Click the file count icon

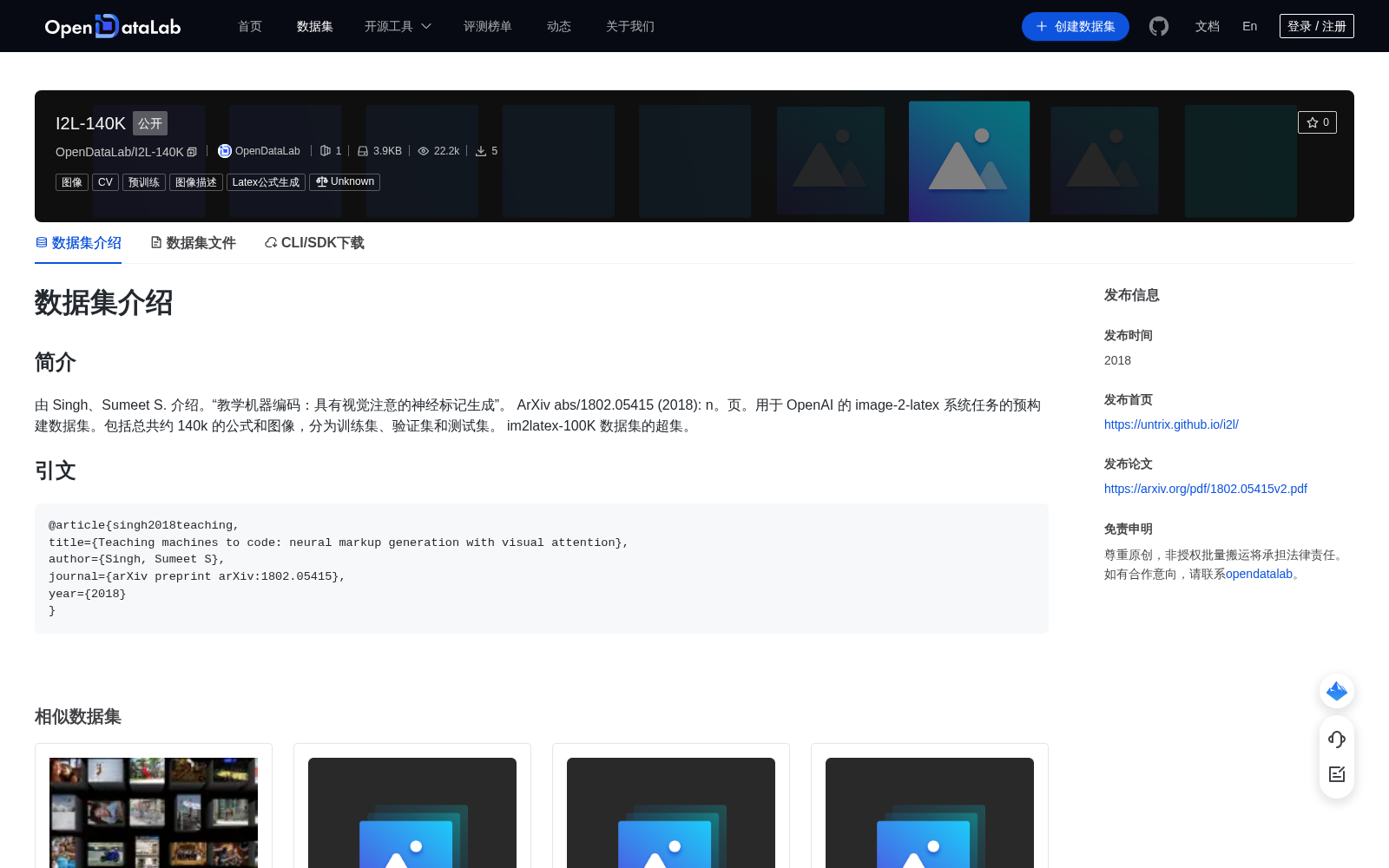click(x=326, y=151)
